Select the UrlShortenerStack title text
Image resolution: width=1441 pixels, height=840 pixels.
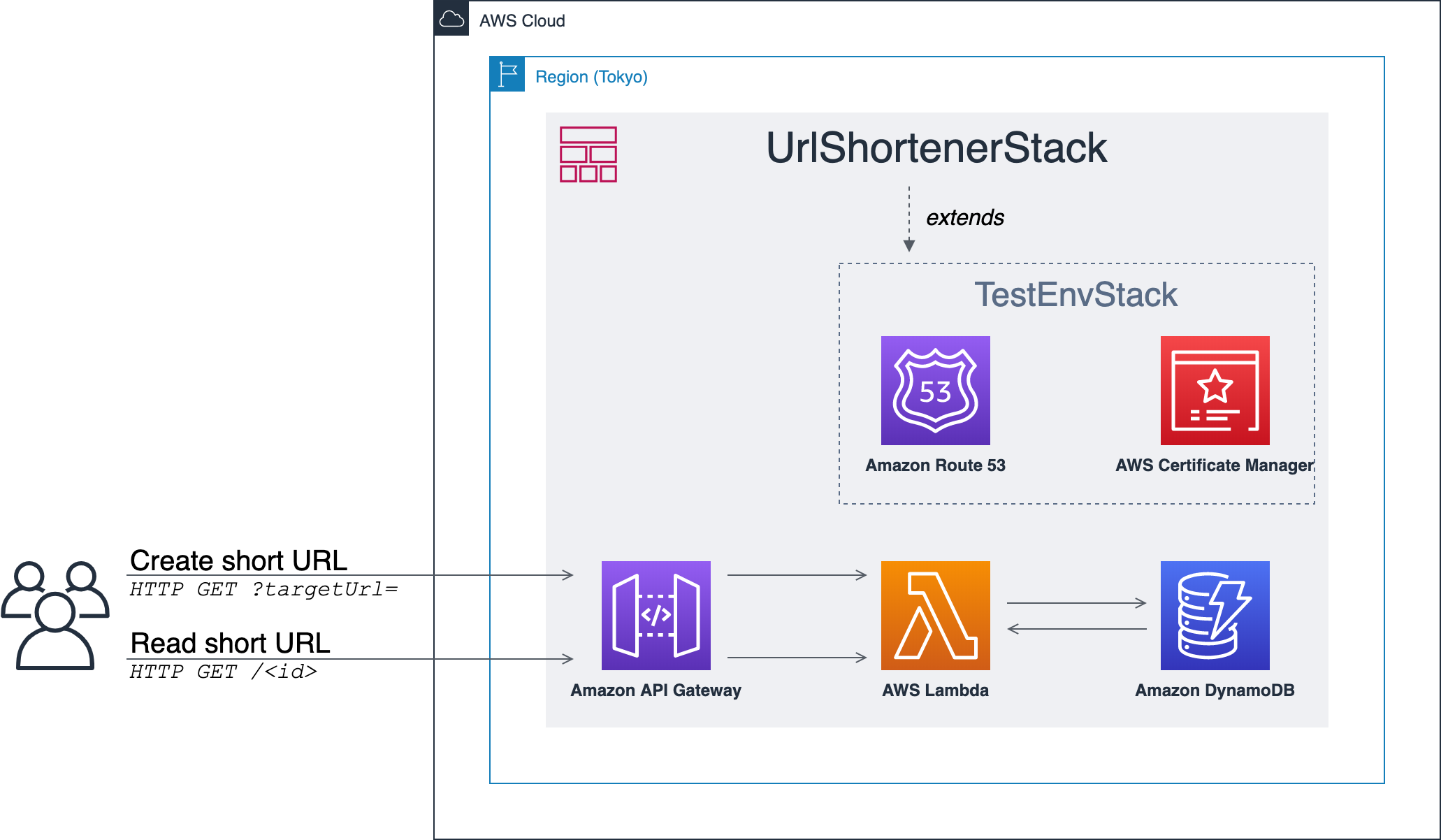coord(936,148)
